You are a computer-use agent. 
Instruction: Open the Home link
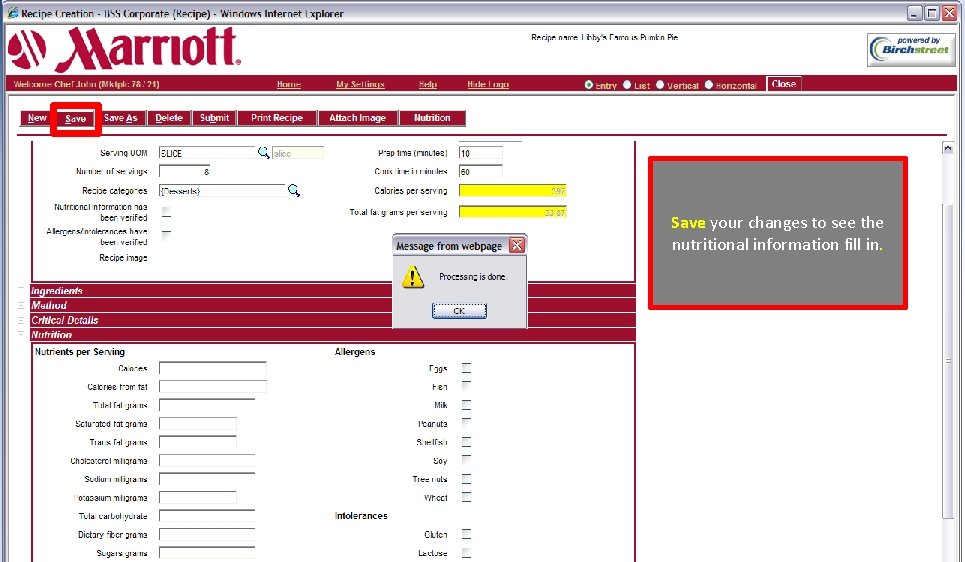pyautogui.click(x=289, y=84)
